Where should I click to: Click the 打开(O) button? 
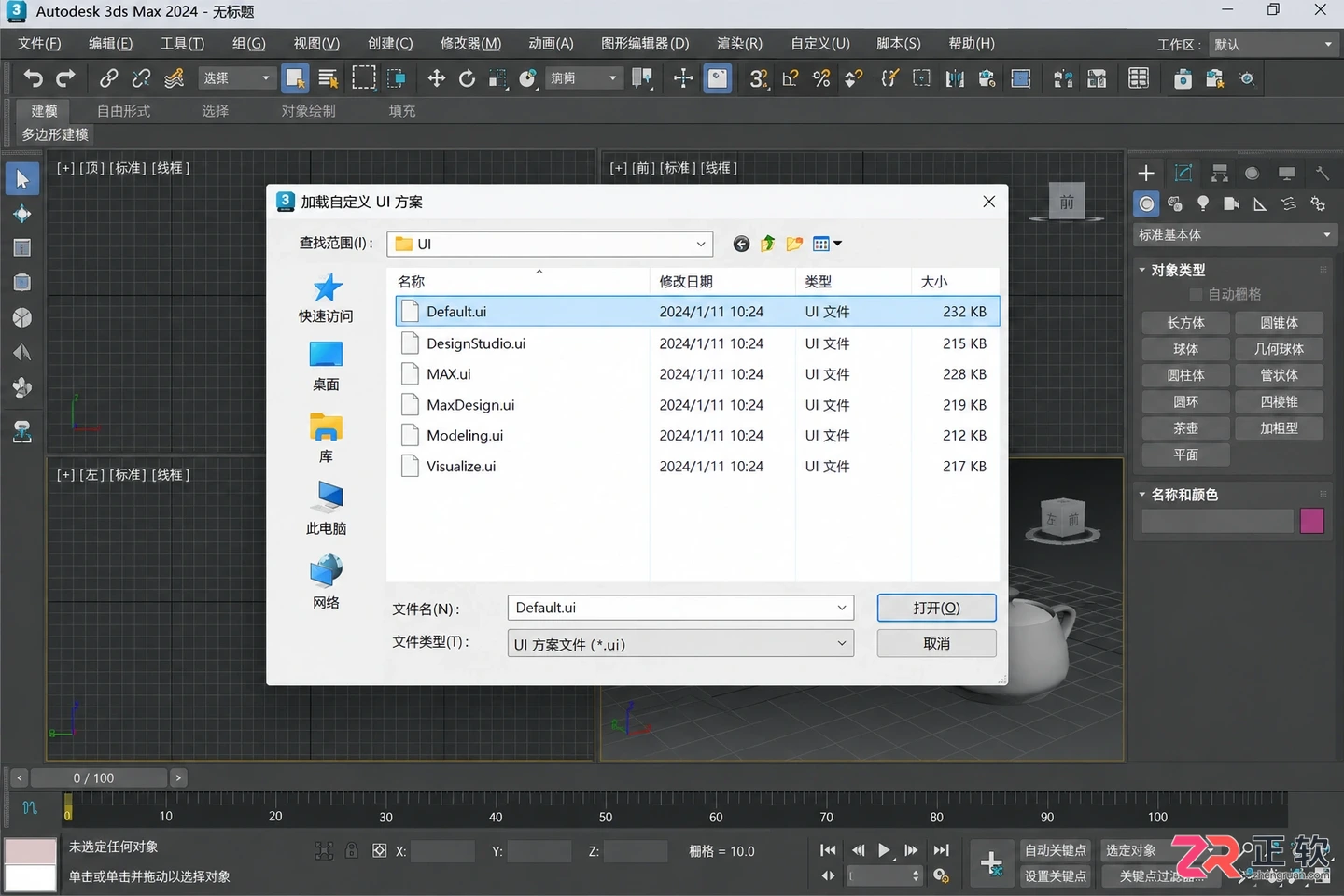coord(936,608)
